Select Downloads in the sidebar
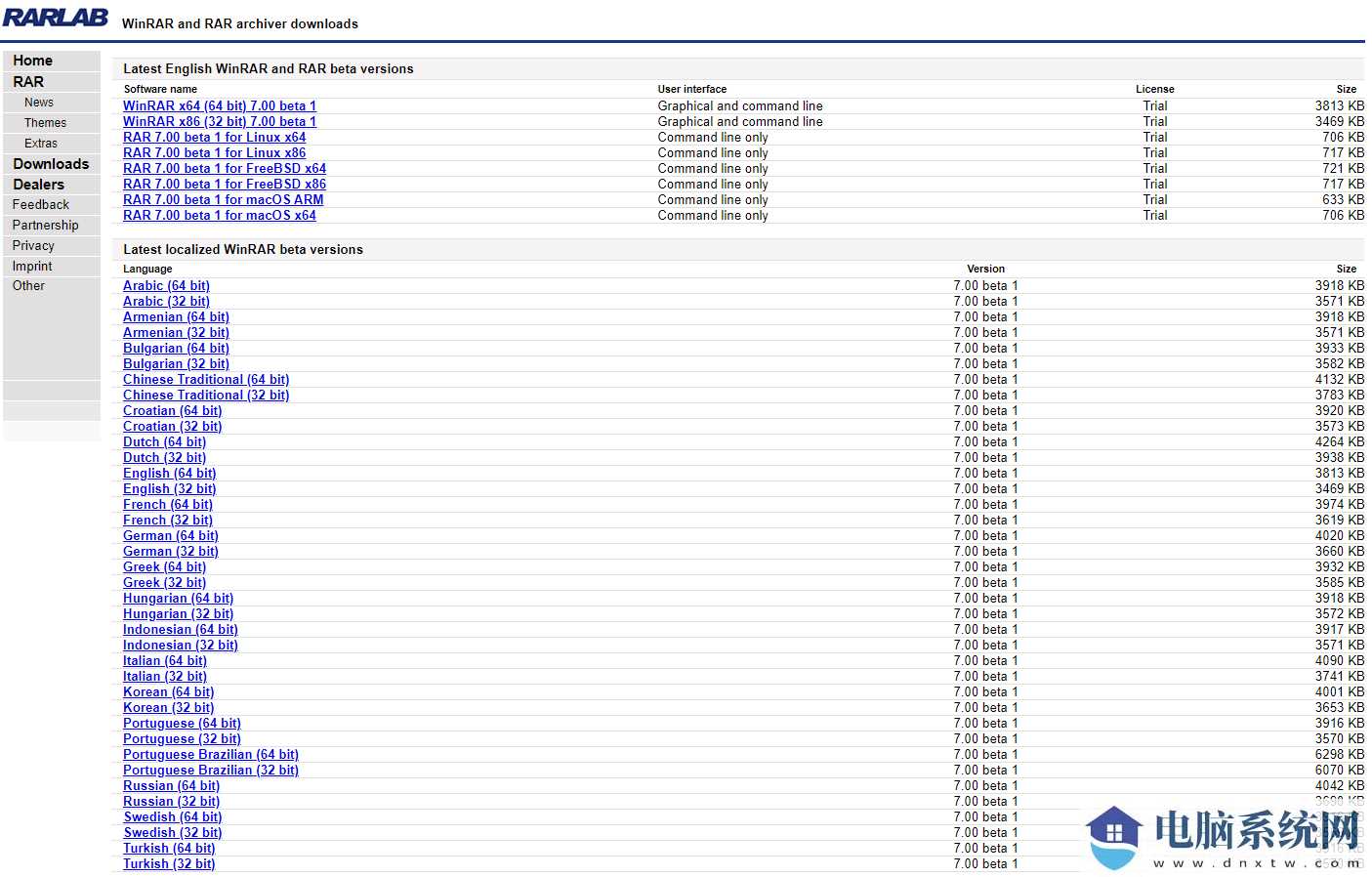This screenshot has width=1372, height=877. [52, 164]
